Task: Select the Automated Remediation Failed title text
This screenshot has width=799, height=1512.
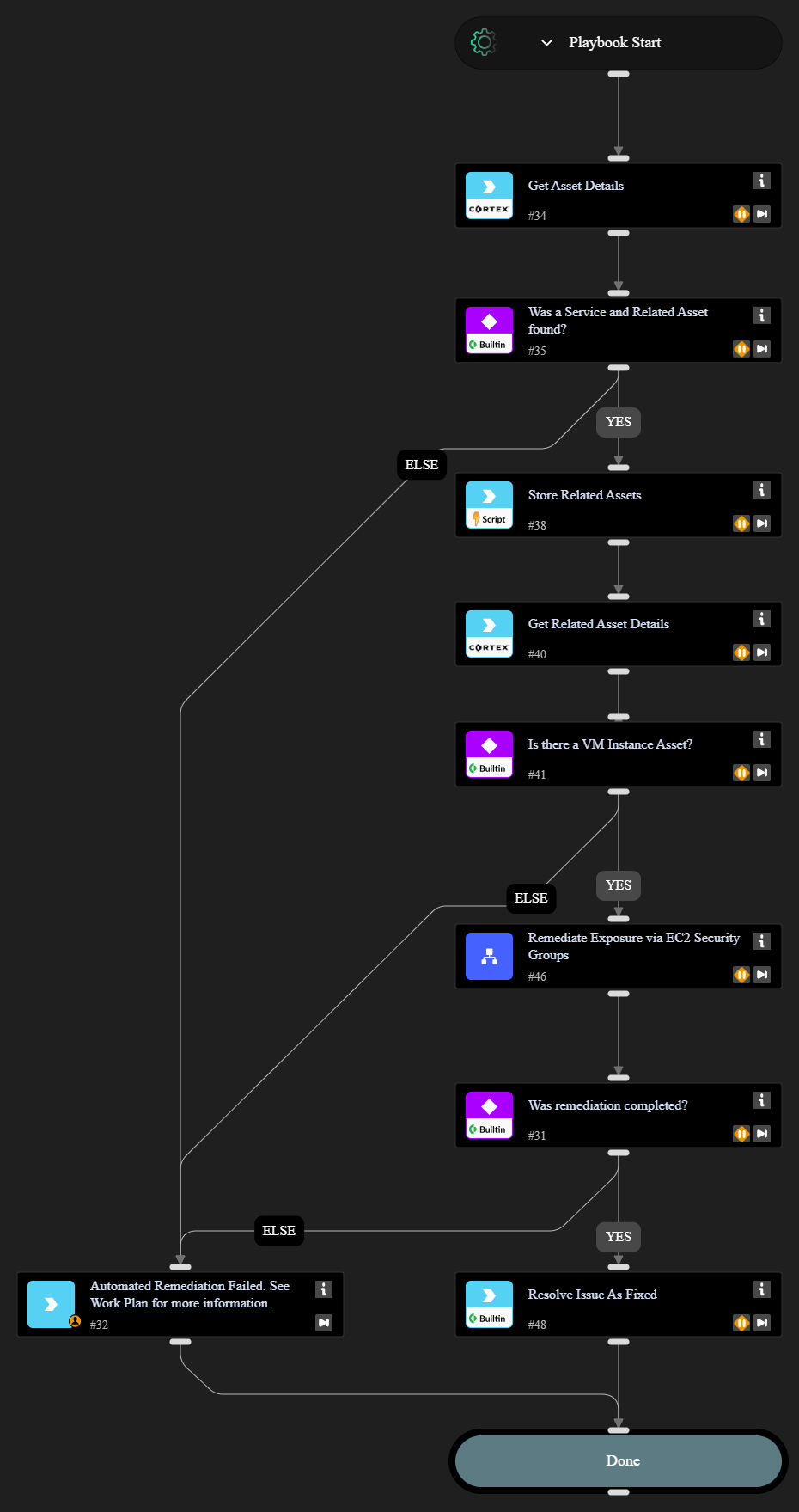Action: [x=190, y=1295]
